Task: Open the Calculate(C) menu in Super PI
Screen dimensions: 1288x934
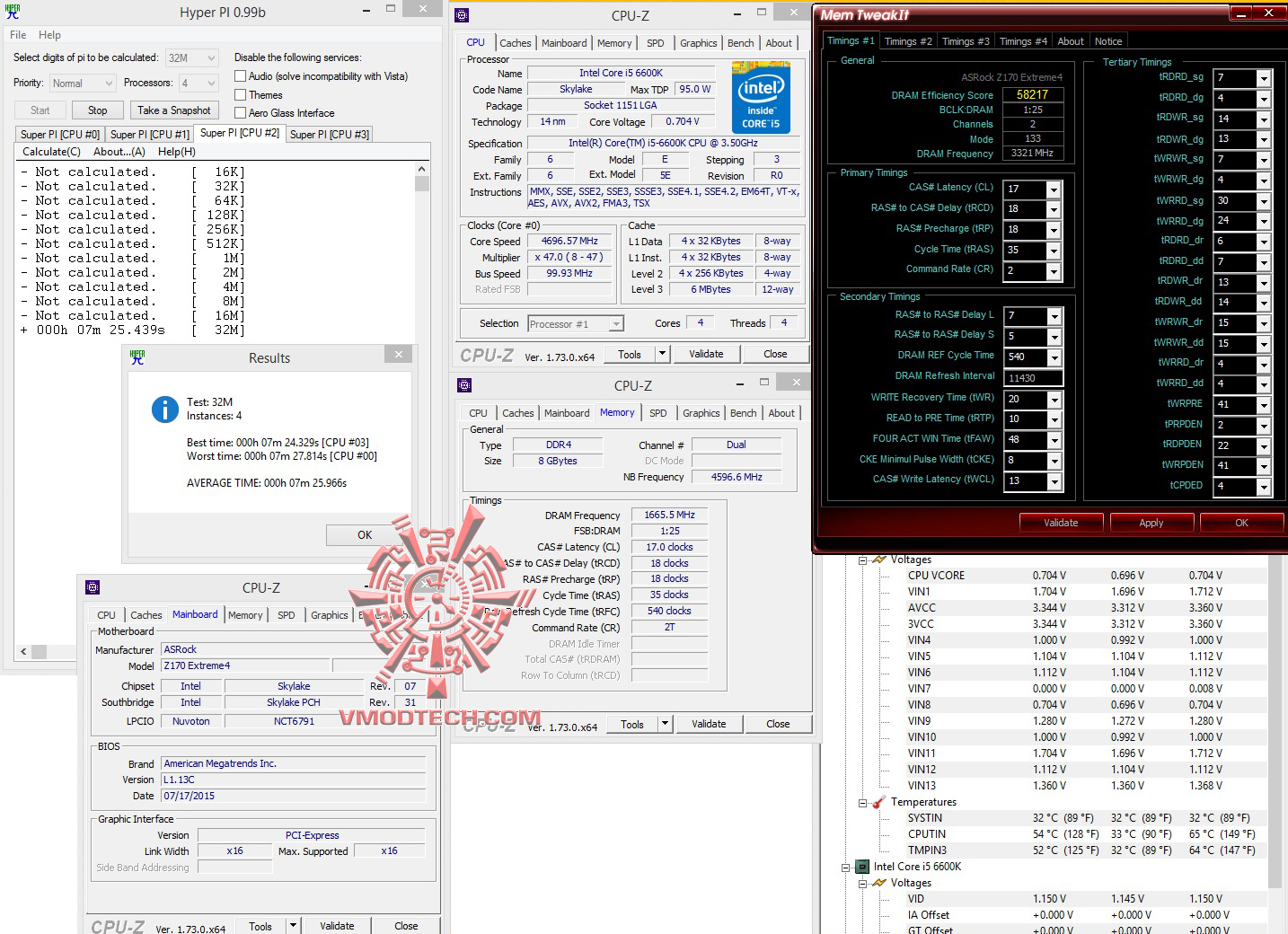Action: 51,152
